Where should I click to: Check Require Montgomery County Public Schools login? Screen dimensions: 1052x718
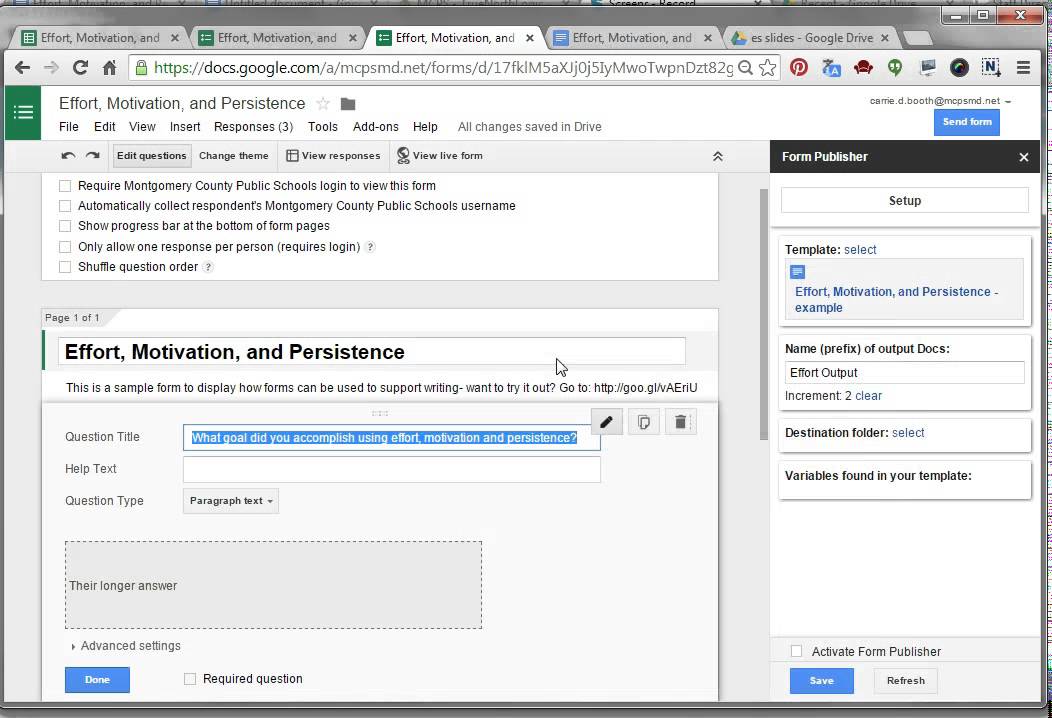pyautogui.click(x=65, y=186)
